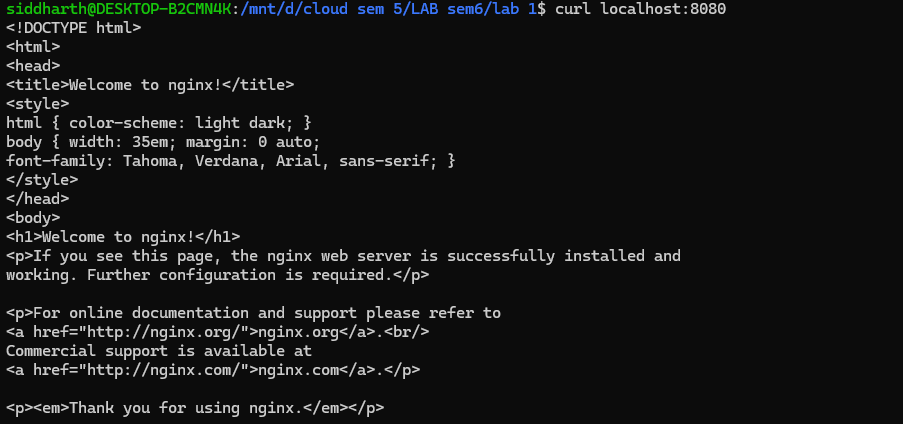The height and width of the screenshot is (424, 903).
Task: Click the opening style tag
Action: (x=38, y=104)
